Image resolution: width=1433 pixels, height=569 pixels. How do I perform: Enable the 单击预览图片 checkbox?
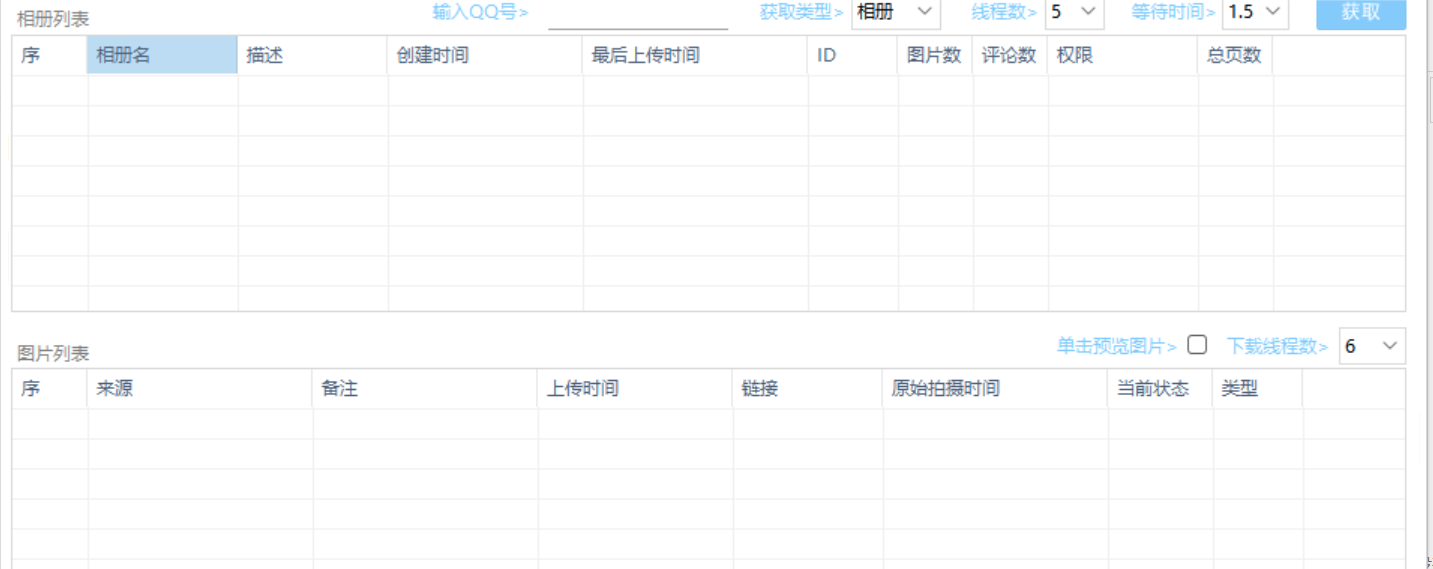tap(1197, 345)
